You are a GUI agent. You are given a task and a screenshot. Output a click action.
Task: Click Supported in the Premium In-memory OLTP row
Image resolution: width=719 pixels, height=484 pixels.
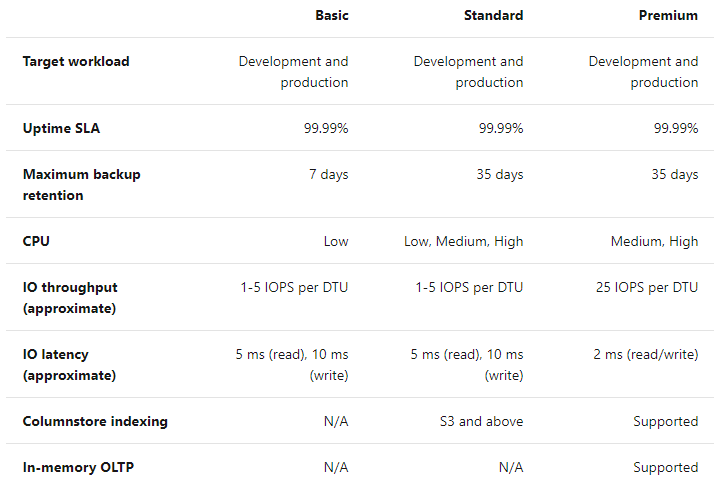pos(665,467)
